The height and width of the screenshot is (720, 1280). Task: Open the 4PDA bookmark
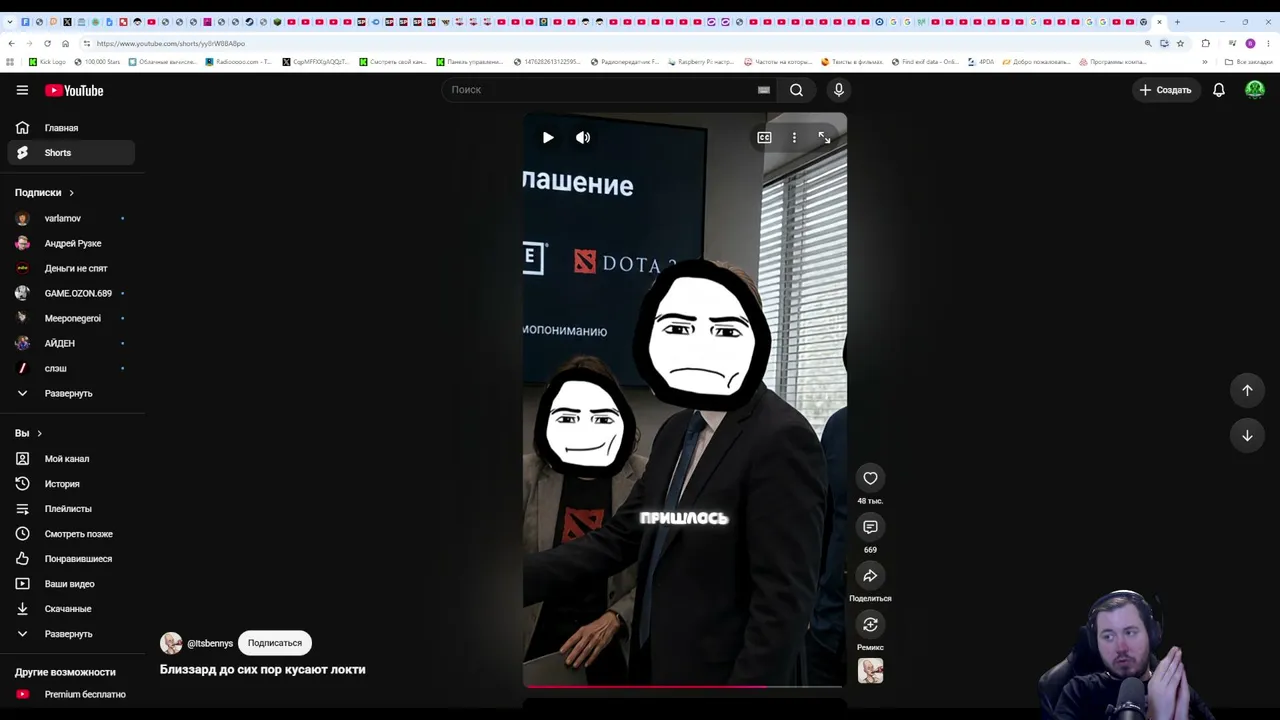(981, 62)
